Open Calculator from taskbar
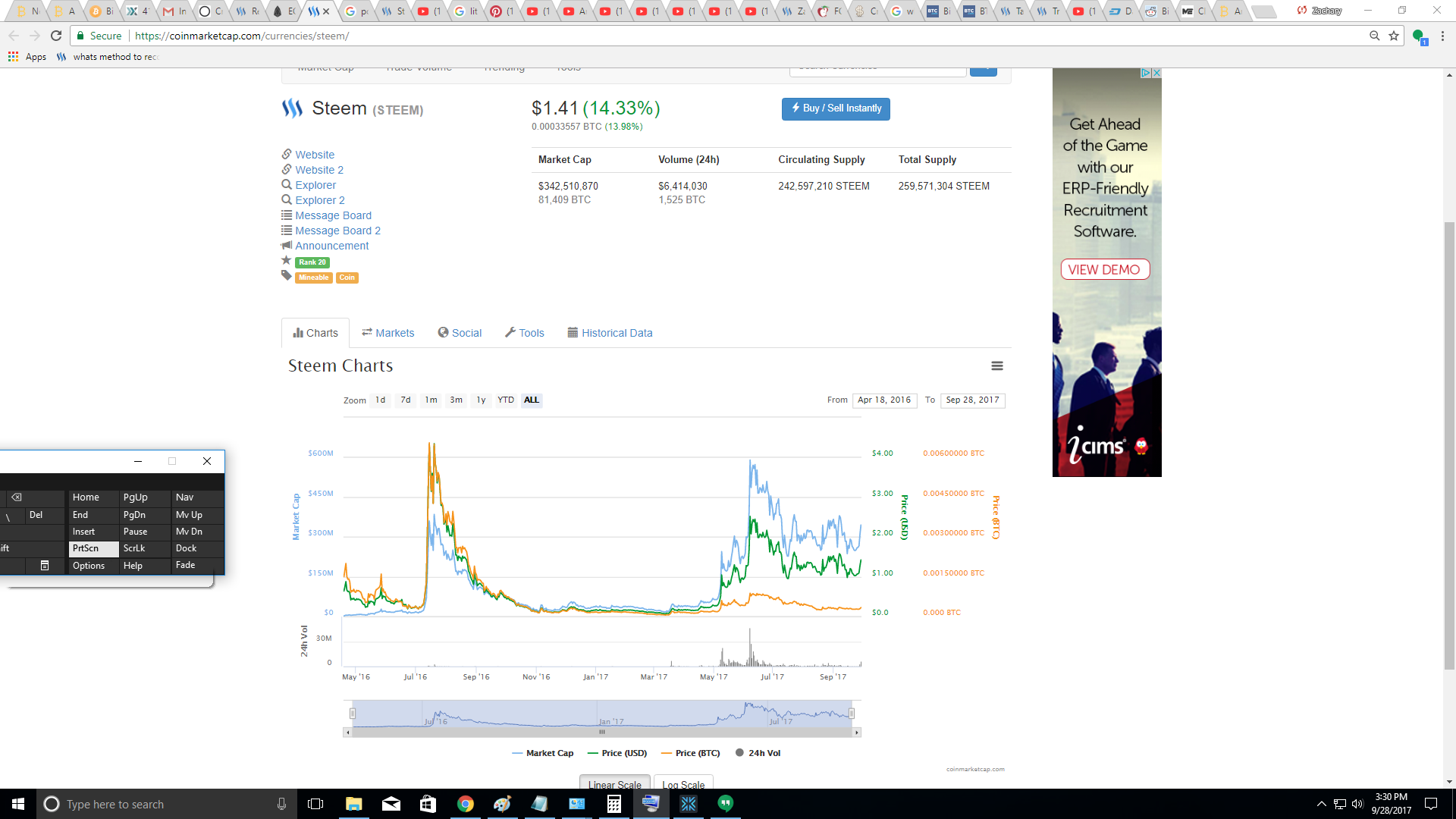 click(613, 804)
